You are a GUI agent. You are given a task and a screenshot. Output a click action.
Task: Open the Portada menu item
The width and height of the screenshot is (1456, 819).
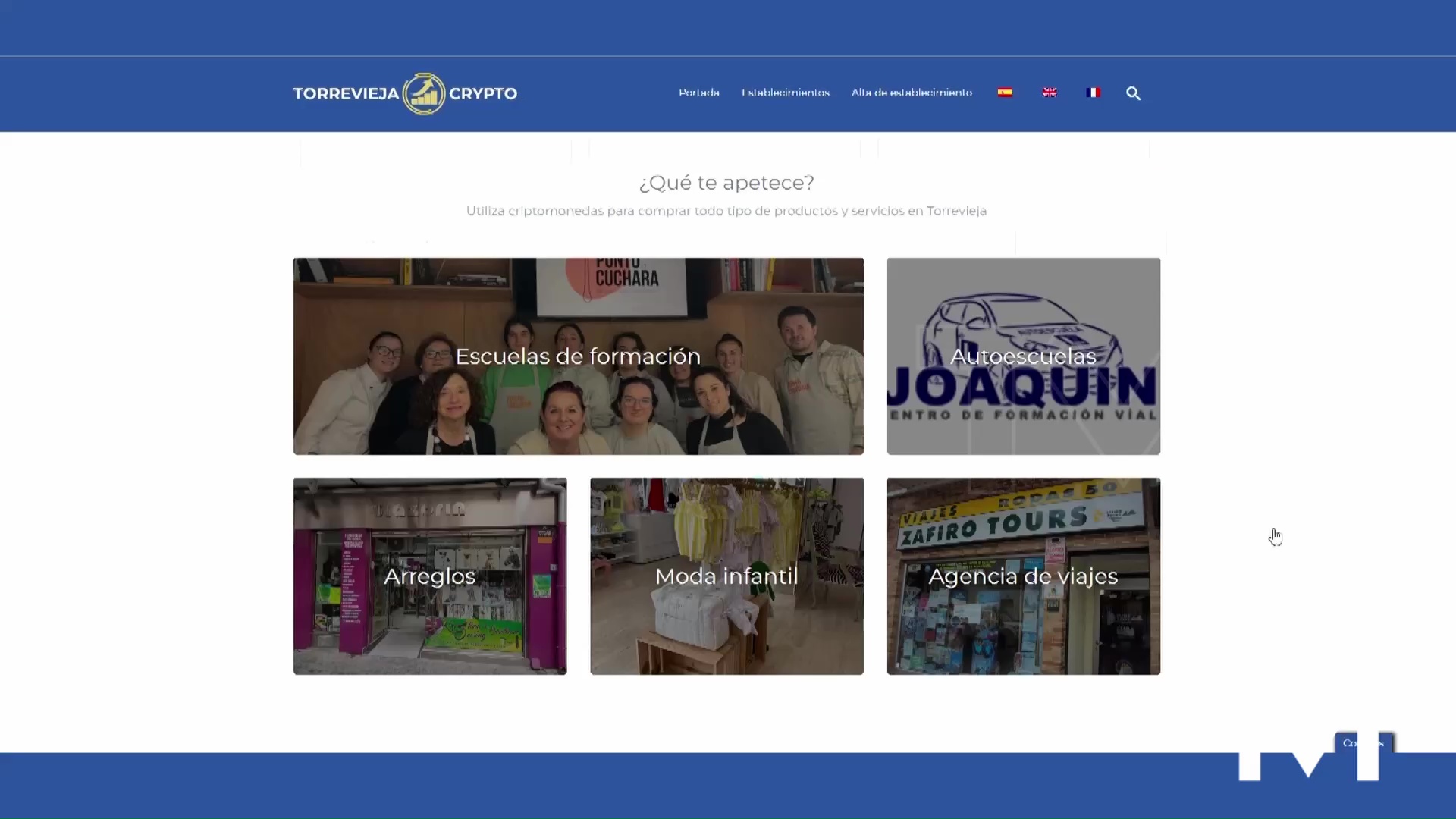click(699, 93)
